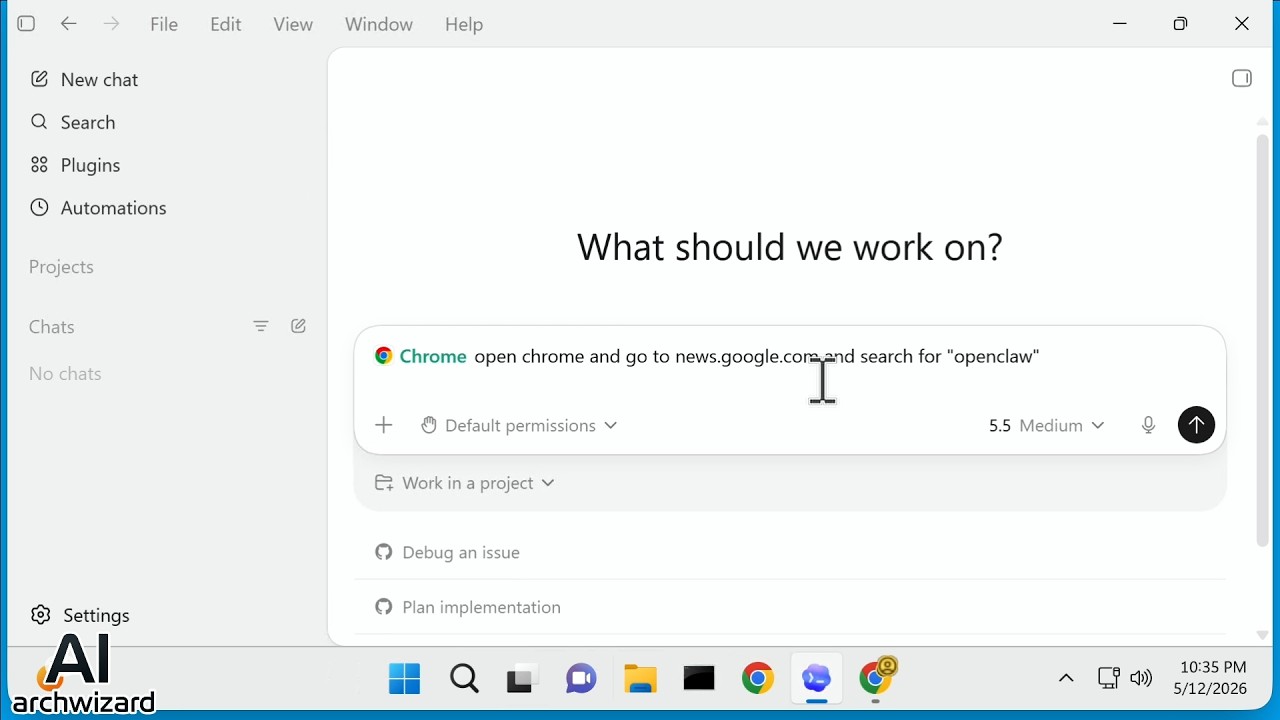Open the volume control in the tray
Image resolution: width=1280 pixels, height=720 pixels.
1141,679
